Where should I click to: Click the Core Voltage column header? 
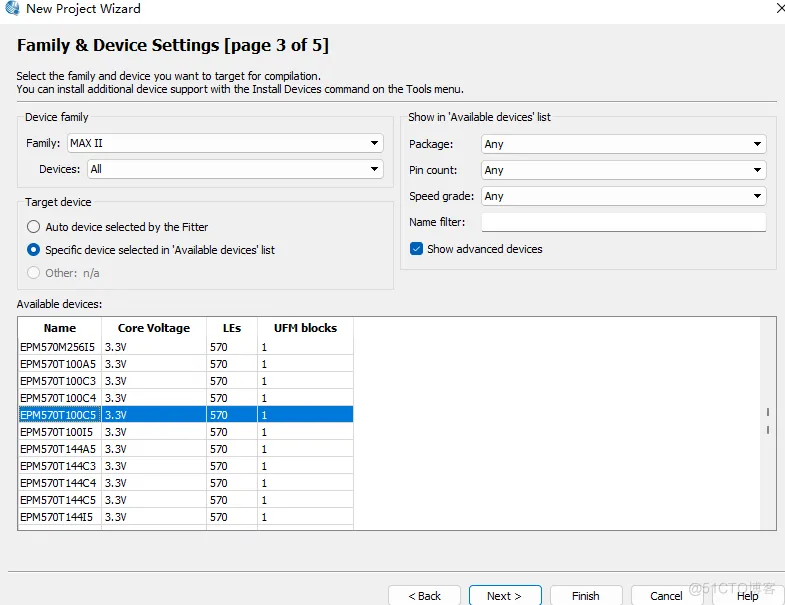pos(153,328)
